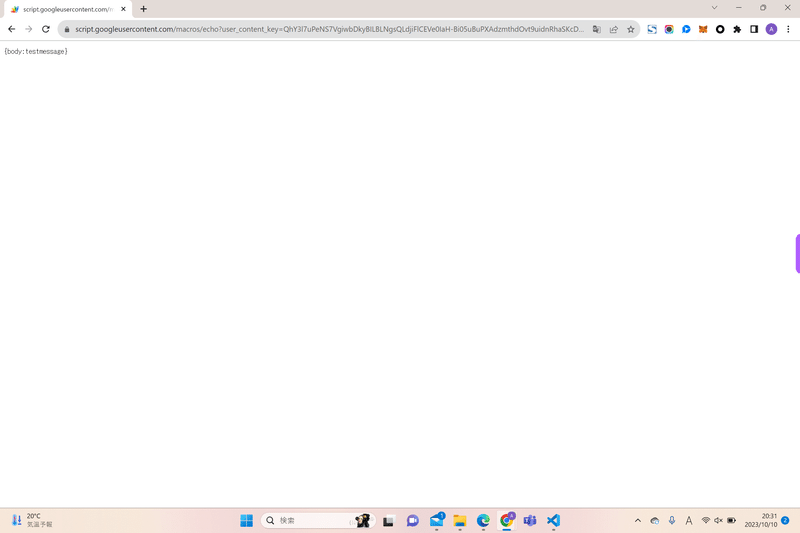Open the purple side handle on right edge
The height and width of the screenshot is (533, 800).
pos(797,253)
